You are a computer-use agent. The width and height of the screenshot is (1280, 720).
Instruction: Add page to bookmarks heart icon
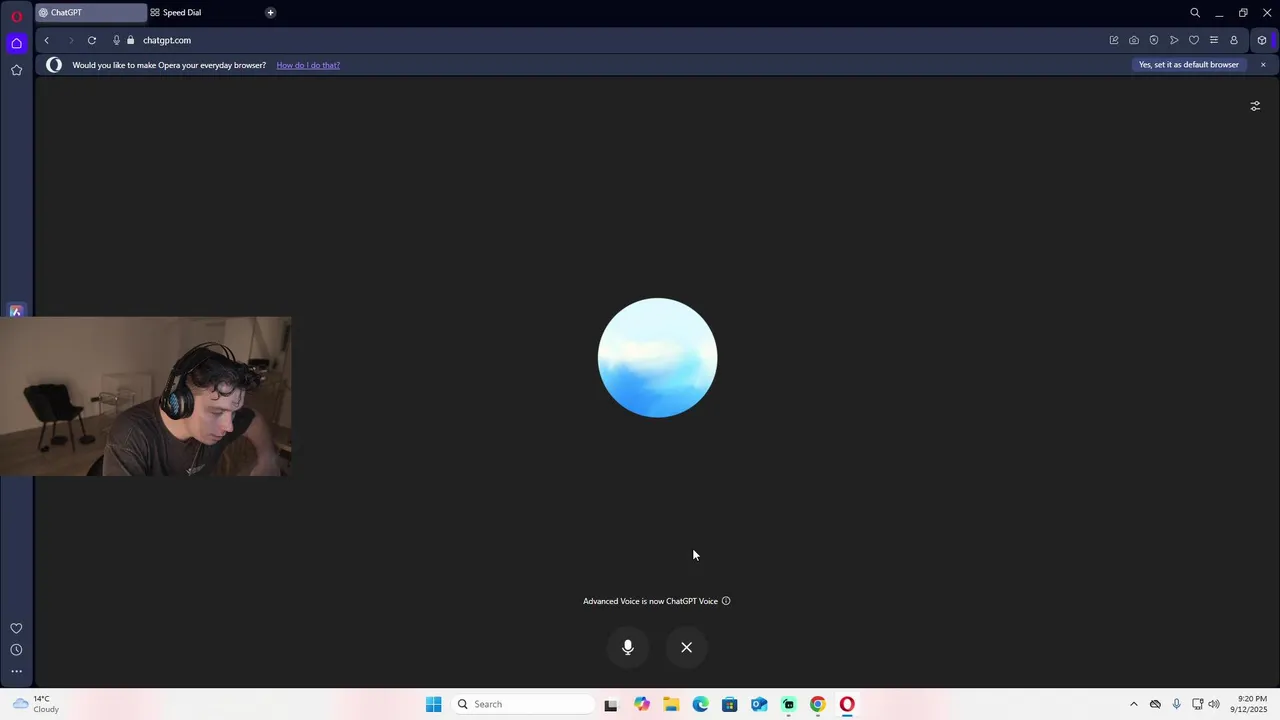(1194, 40)
